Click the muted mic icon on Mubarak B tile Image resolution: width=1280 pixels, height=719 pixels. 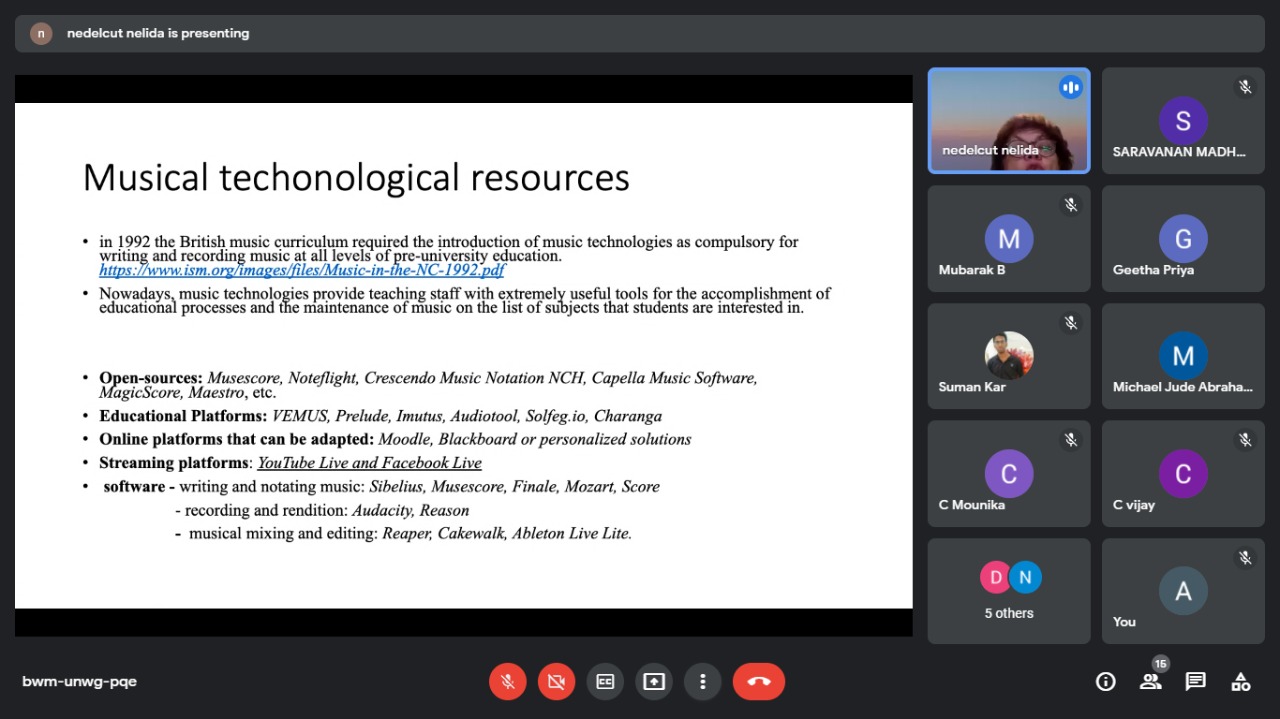(1071, 205)
